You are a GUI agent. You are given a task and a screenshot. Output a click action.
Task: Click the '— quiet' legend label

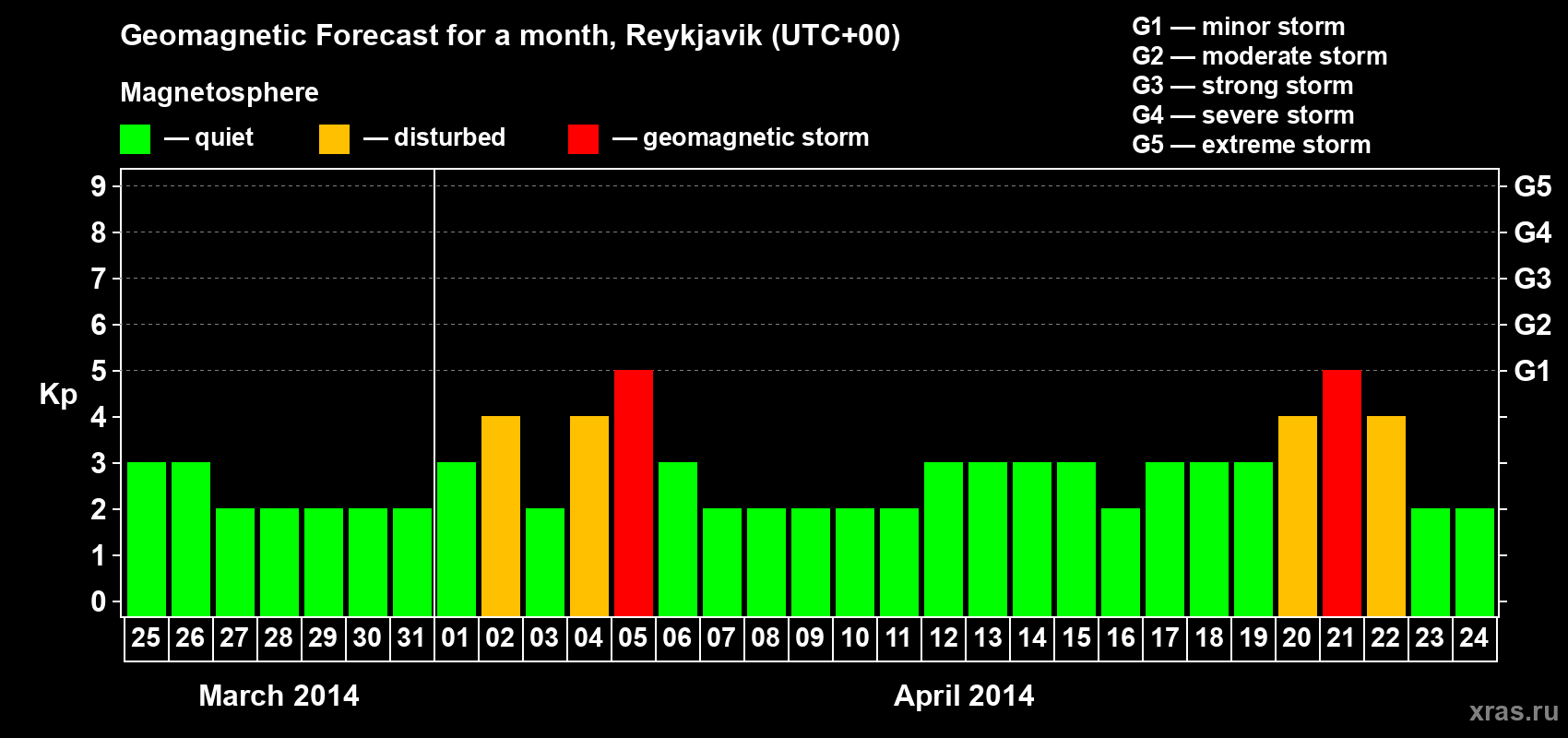pyautogui.click(x=208, y=138)
